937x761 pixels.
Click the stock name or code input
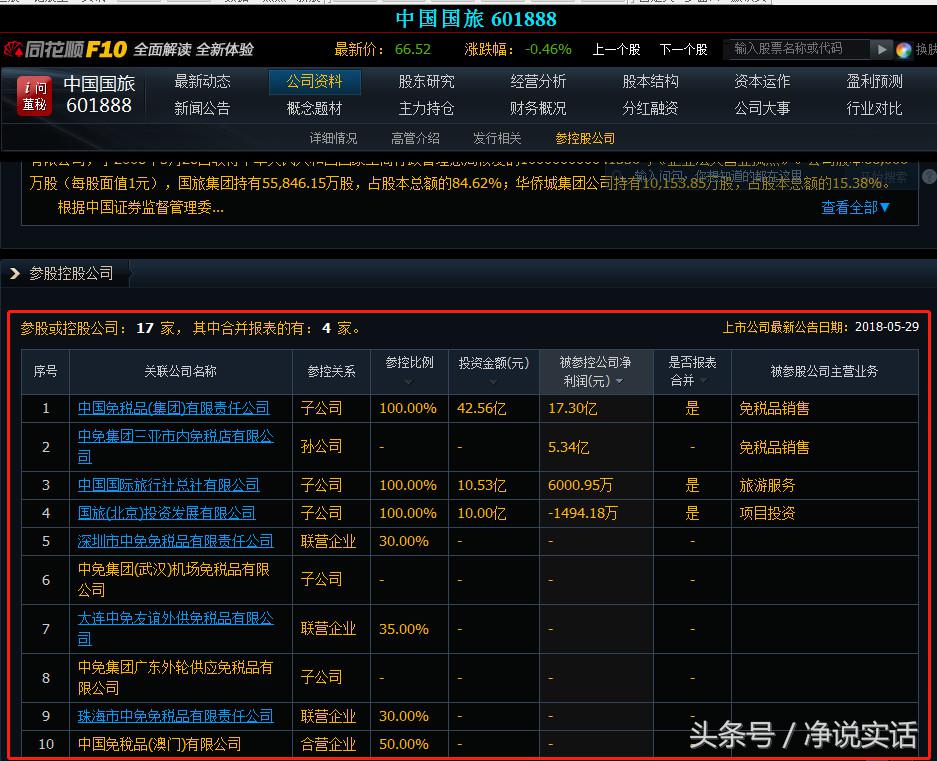tap(797, 49)
